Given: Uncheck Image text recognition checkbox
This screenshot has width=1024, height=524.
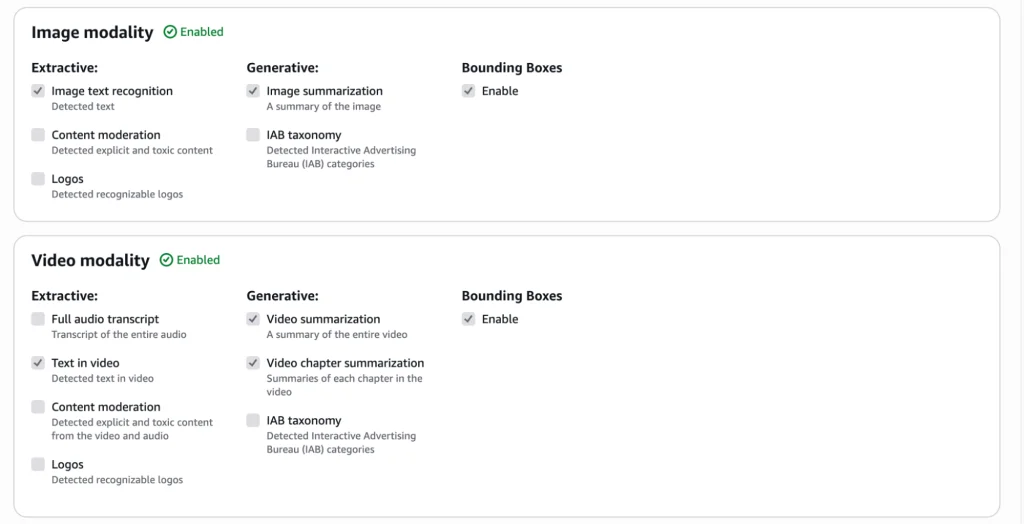Looking at the screenshot, I should [x=38, y=91].
